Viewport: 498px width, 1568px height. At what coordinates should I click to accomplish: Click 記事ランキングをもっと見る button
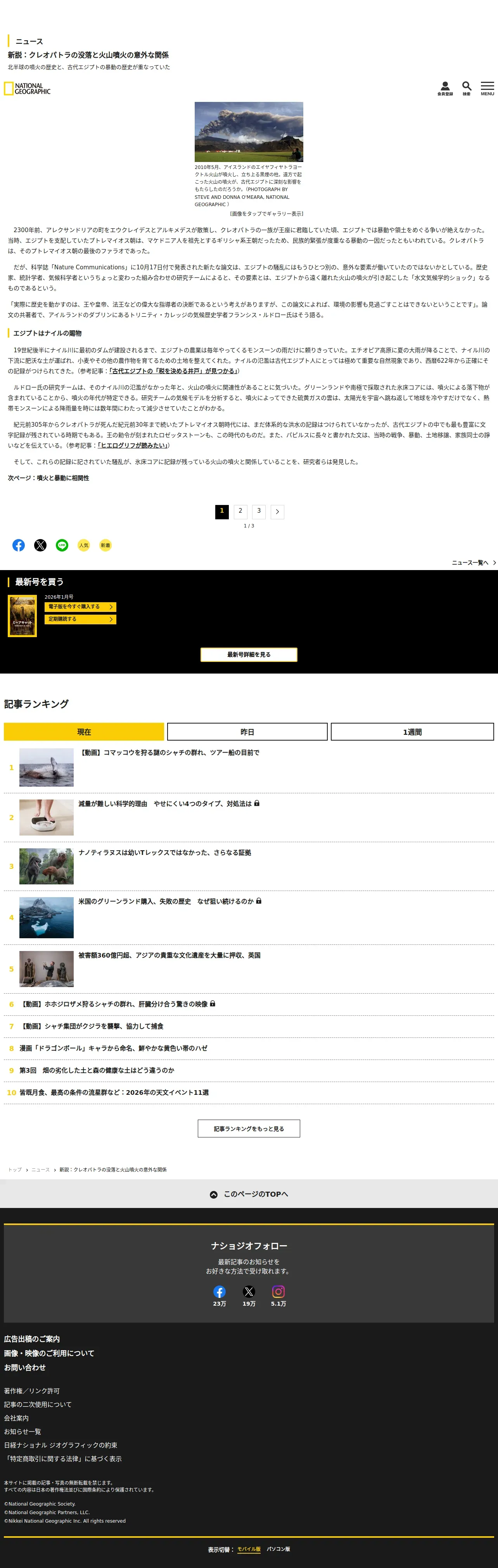pos(249,1129)
